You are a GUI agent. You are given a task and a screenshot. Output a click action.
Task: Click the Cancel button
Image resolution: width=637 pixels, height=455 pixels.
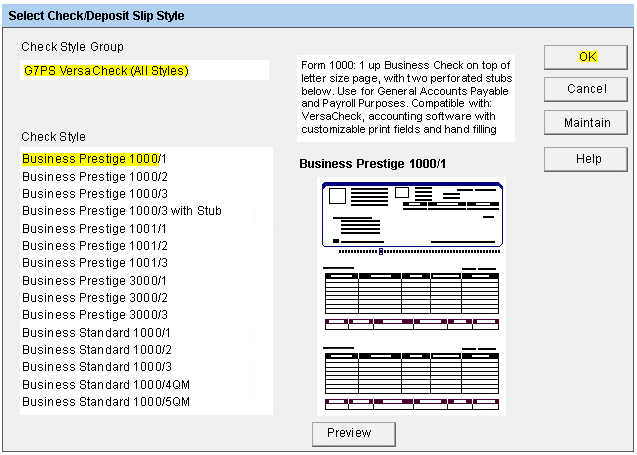pyautogui.click(x=586, y=89)
